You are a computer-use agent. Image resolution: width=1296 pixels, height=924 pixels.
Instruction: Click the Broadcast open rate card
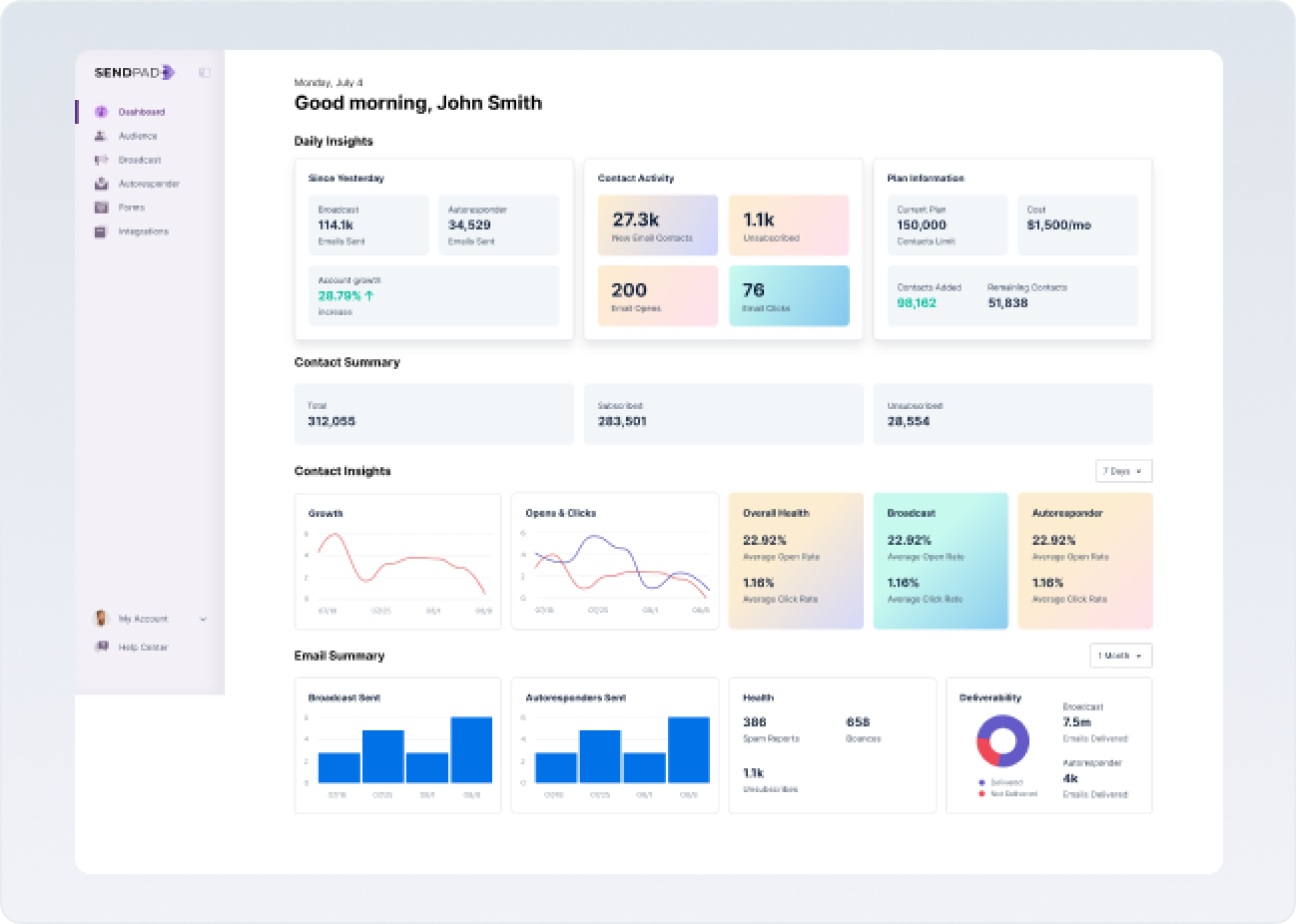pos(941,561)
